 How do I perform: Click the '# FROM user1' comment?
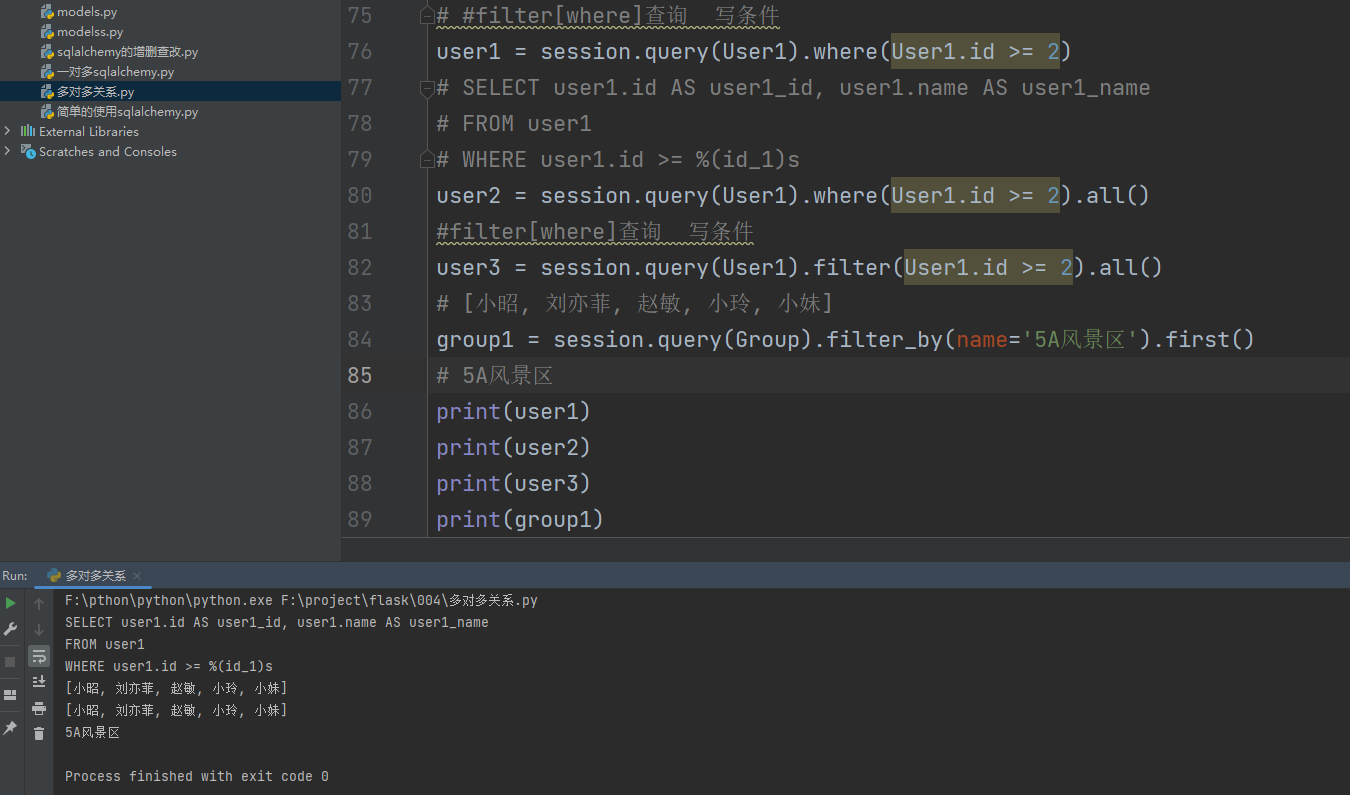(x=514, y=124)
